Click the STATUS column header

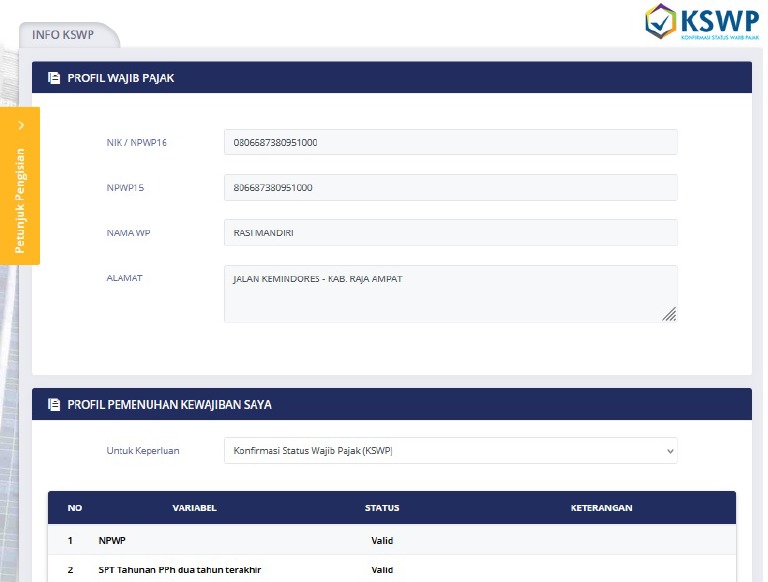pos(382,508)
